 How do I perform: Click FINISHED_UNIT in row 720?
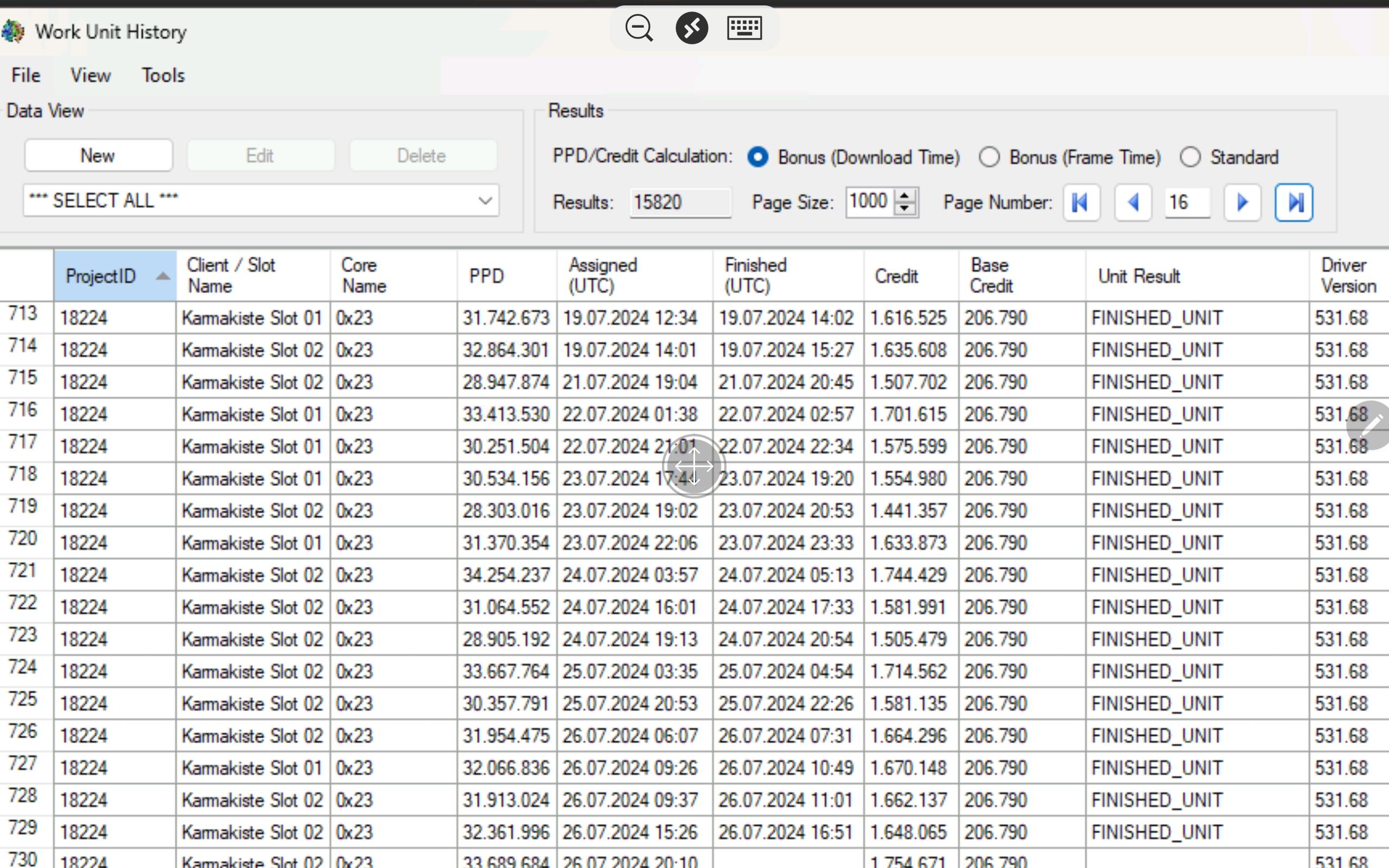click(x=1157, y=543)
